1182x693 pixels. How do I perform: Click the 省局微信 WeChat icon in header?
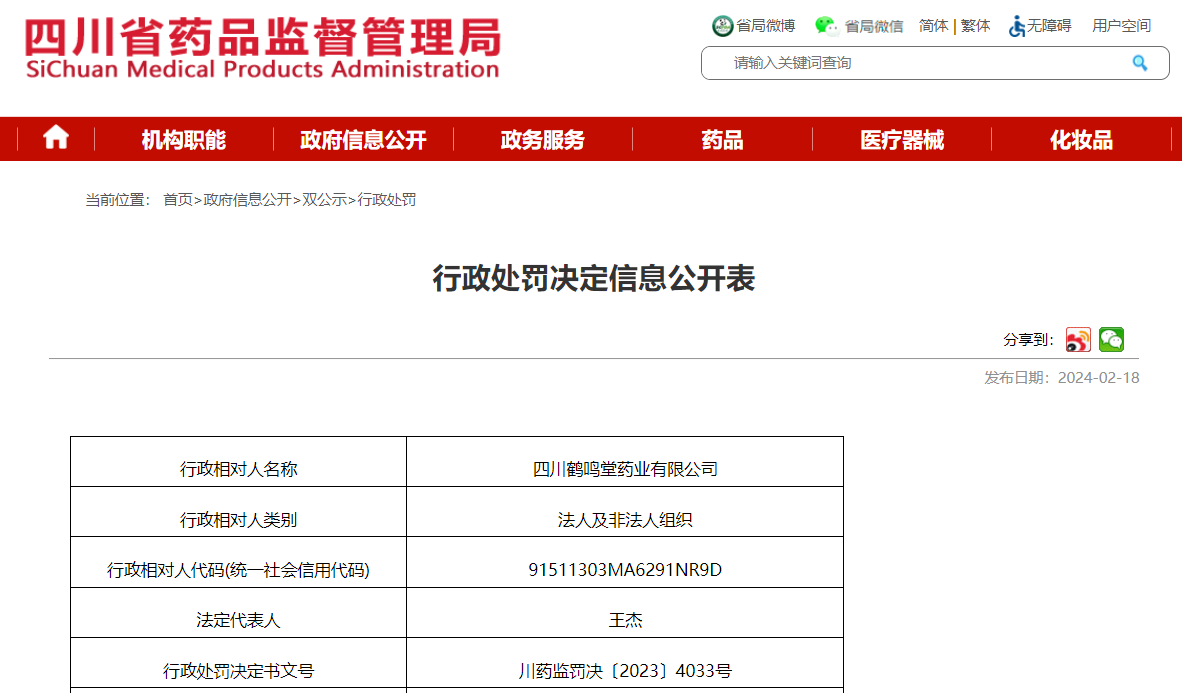827,26
